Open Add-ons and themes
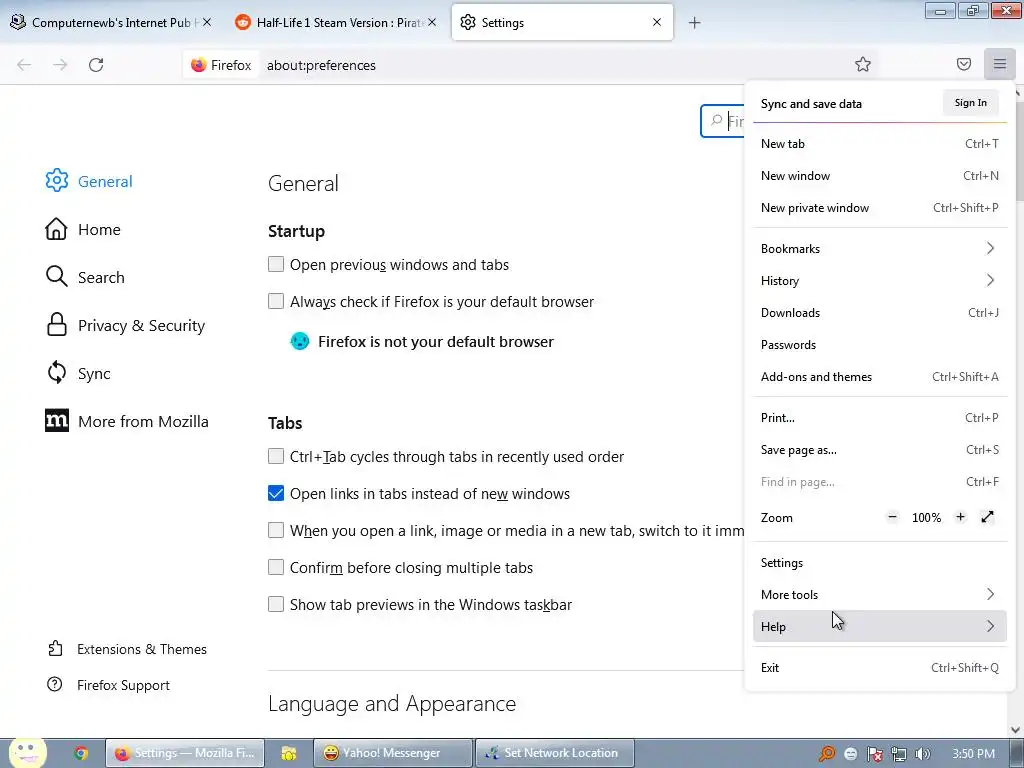The image size is (1024, 768). click(879, 376)
